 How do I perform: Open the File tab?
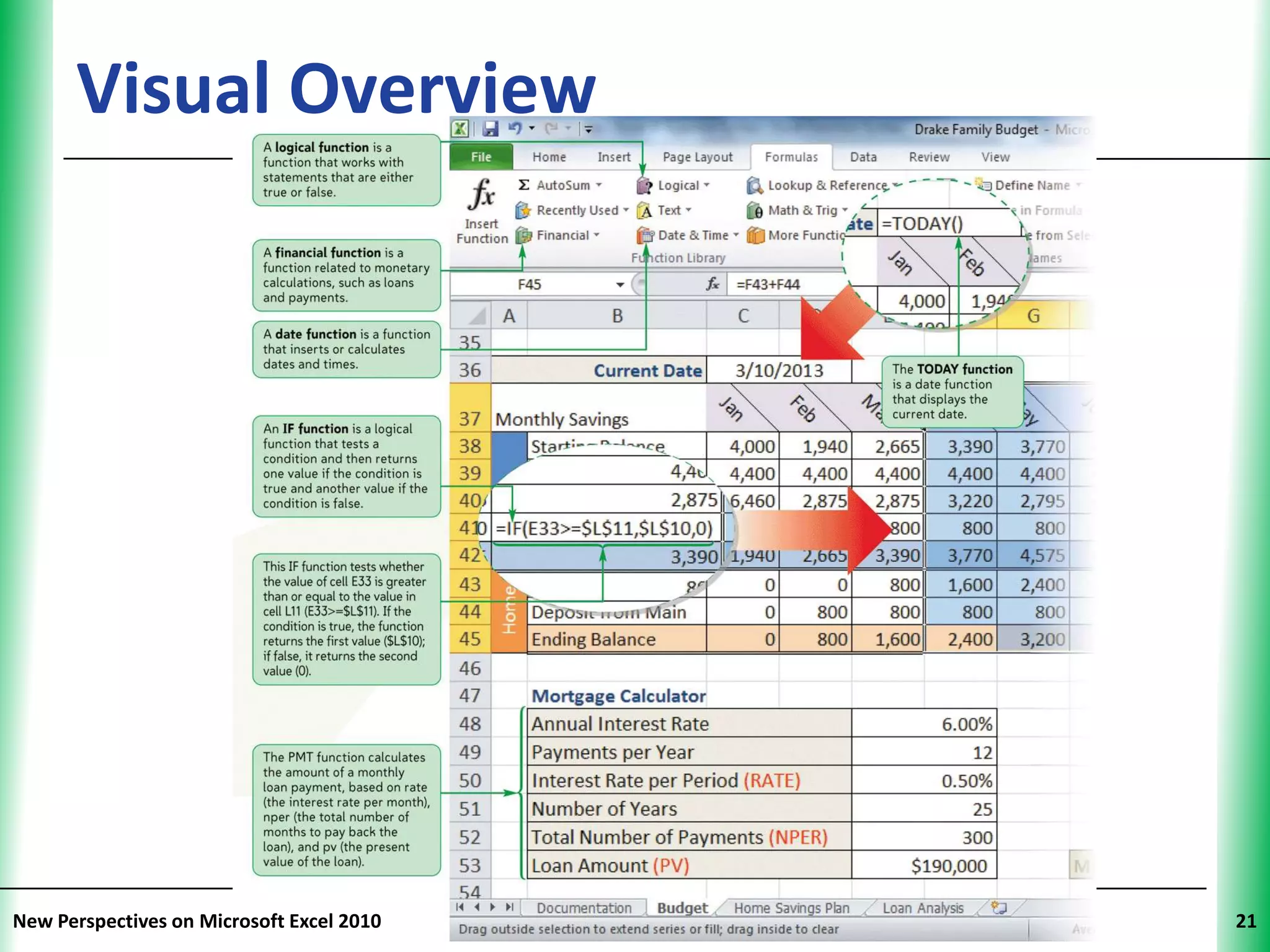click(x=481, y=157)
